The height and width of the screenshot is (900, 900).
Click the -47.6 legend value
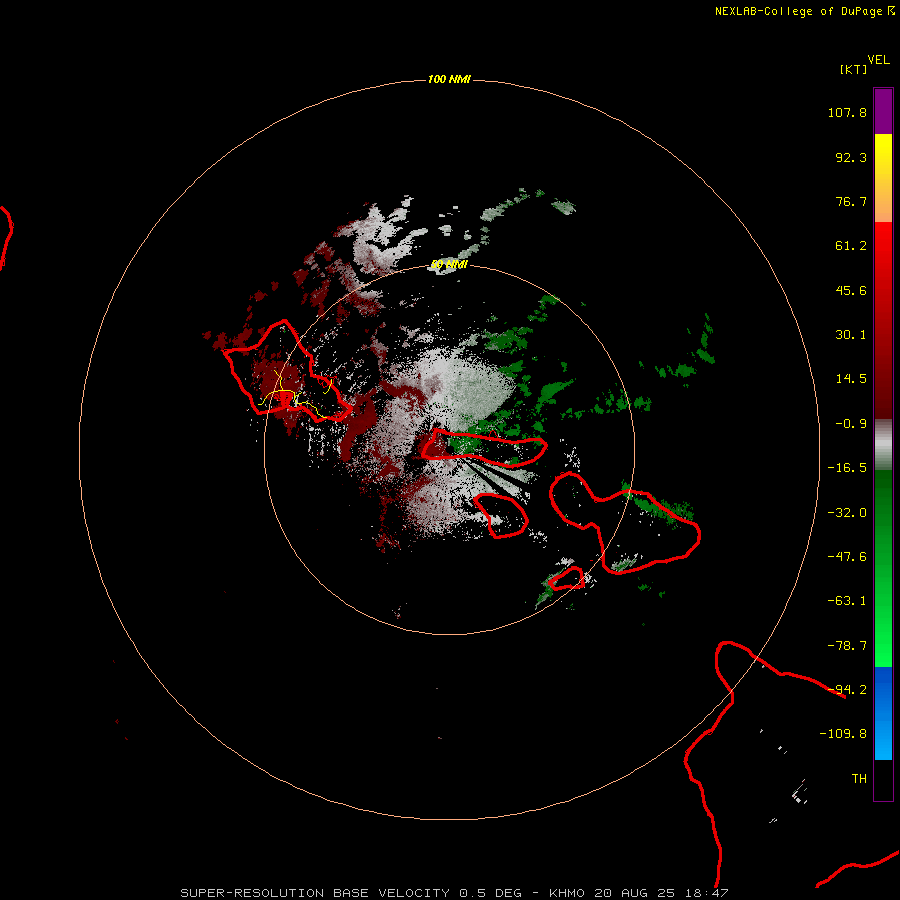point(847,557)
